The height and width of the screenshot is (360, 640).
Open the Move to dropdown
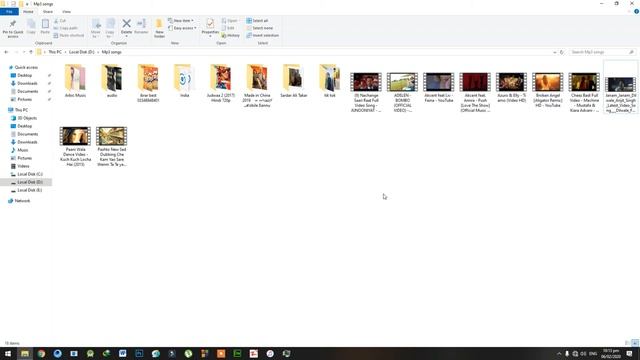96,28
